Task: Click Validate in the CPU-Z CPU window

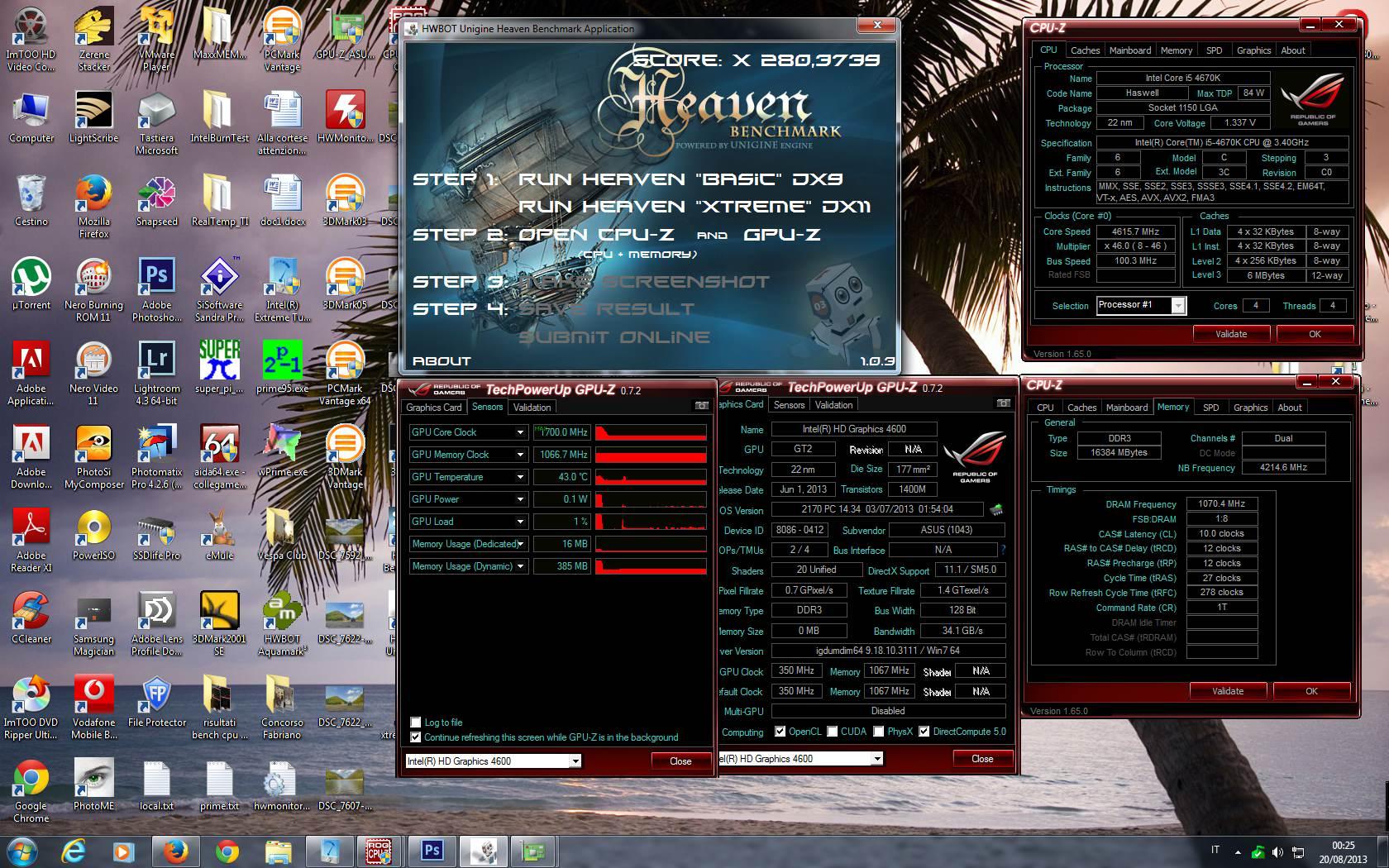Action: tap(1230, 334)
